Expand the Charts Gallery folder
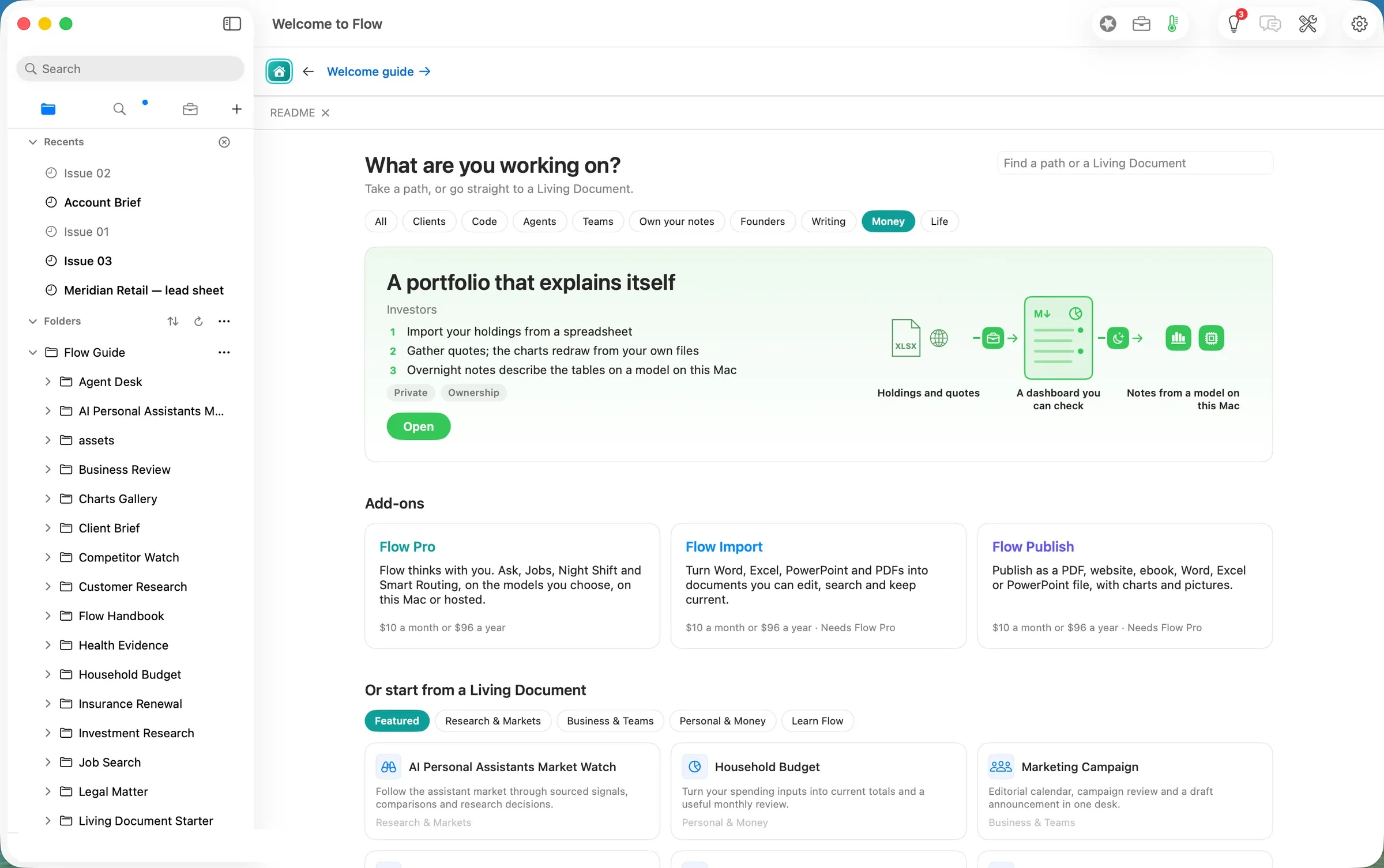The width and height of the screenshot is (1384, 868). click(x=48, y=499)
